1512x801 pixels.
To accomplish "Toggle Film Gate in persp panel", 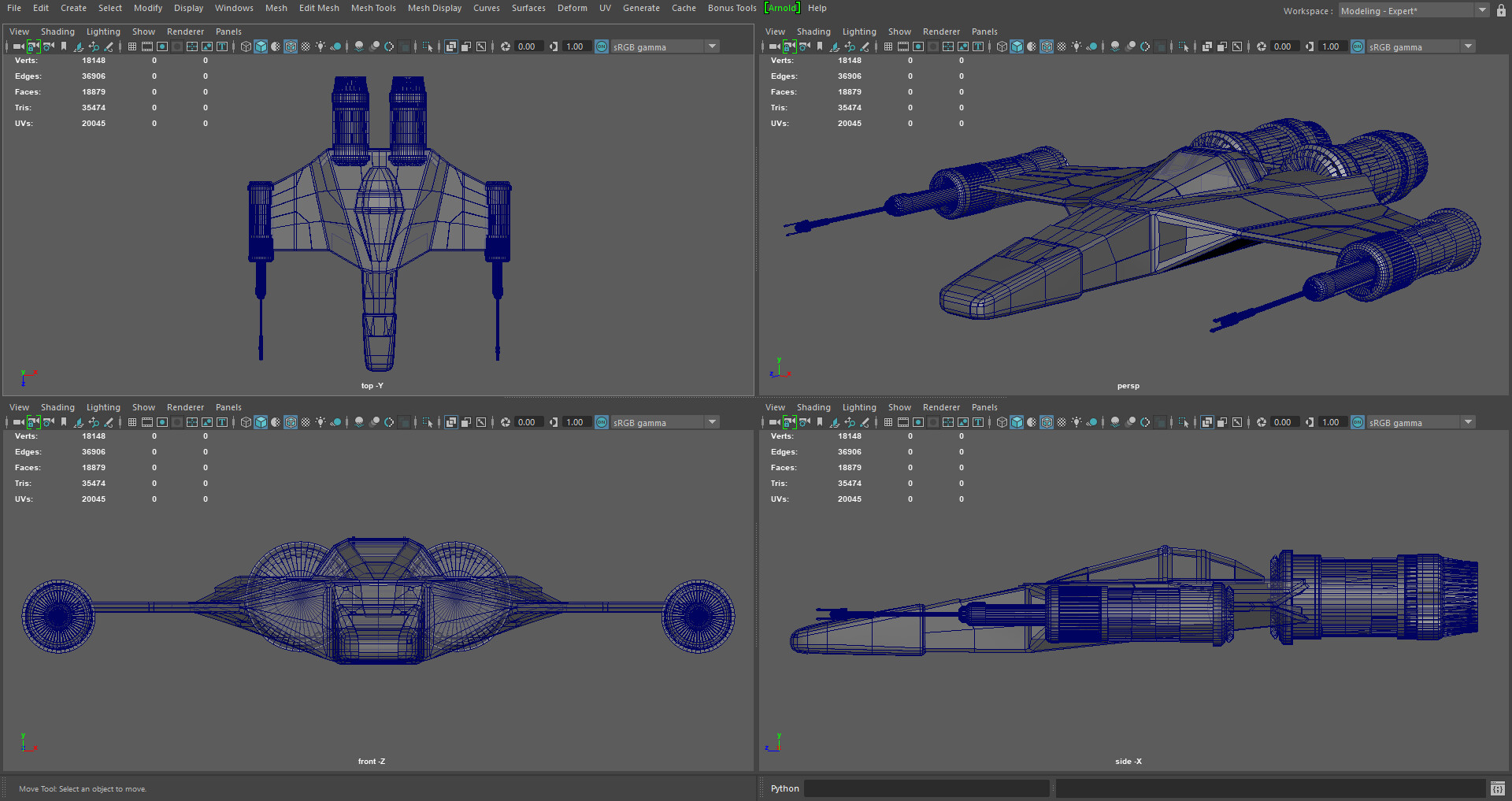I will [x=903, y=46].
